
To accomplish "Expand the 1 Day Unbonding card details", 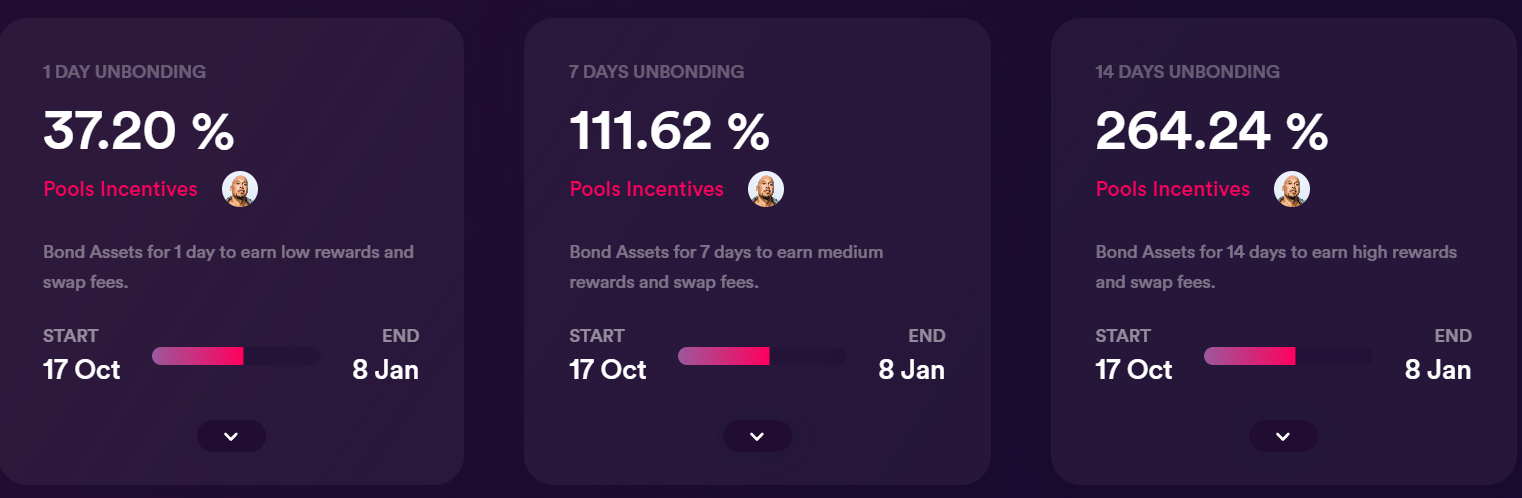I will pyautogui.click(x=231, y=436).
